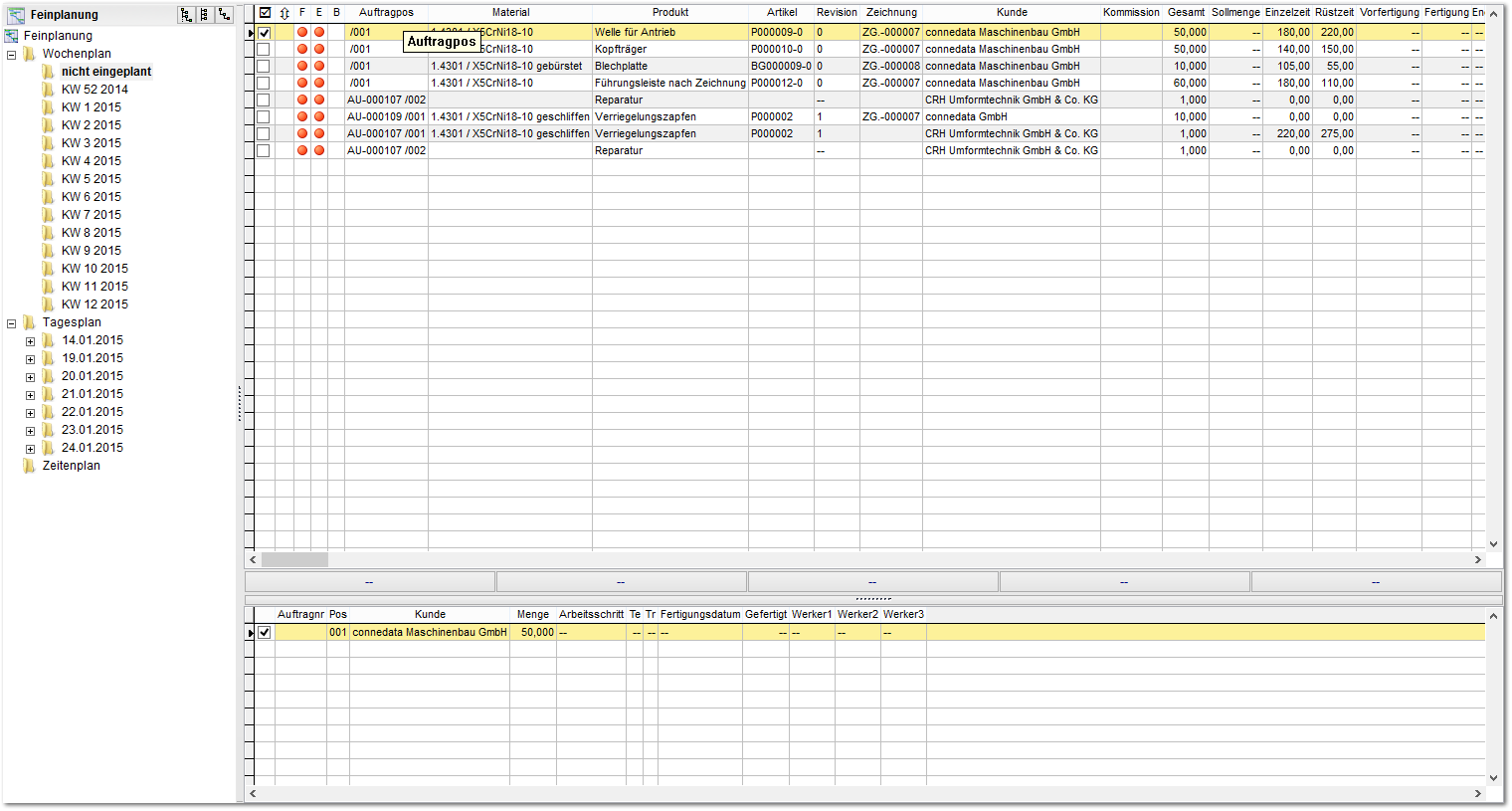
Task: Click the Fertigungsdatum column header in lower grid
Action: [x=700, y=615]
